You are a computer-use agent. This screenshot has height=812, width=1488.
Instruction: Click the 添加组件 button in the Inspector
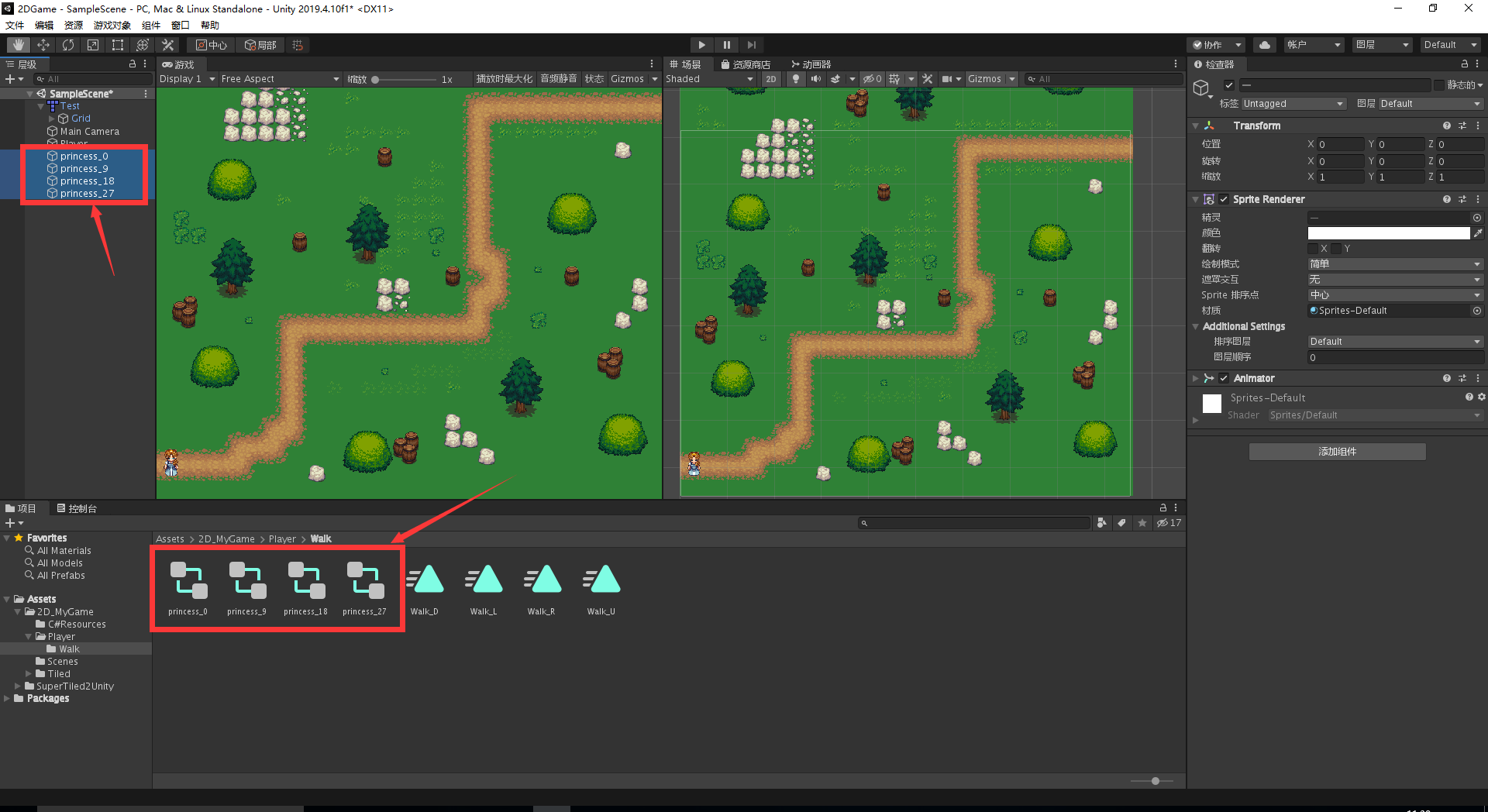(x=1336, y=451)
